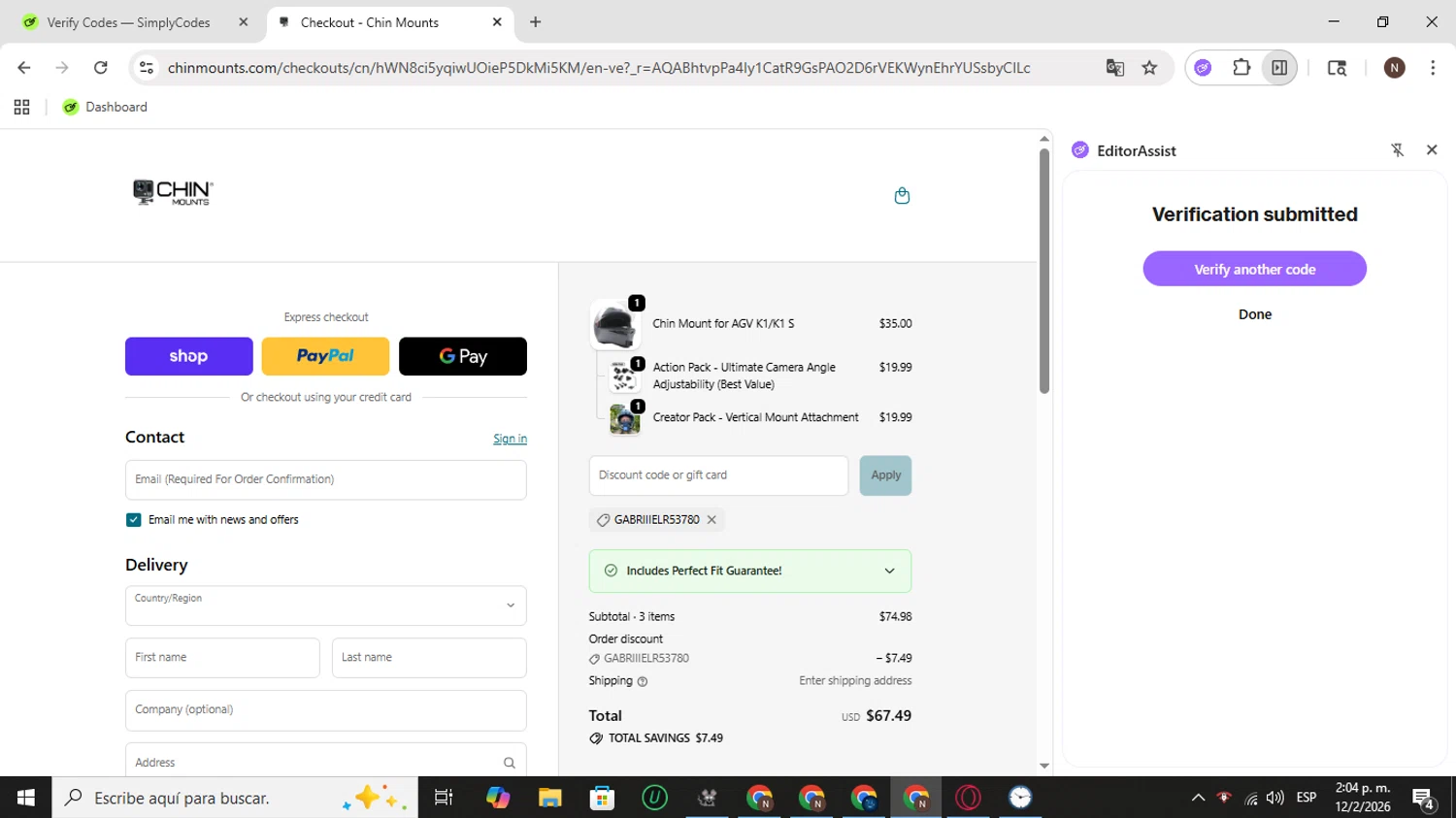Image resolution: width=1456 pixels, height=818 pixels.
Task: Click the volume icon in system tray
Action: 1274,798
